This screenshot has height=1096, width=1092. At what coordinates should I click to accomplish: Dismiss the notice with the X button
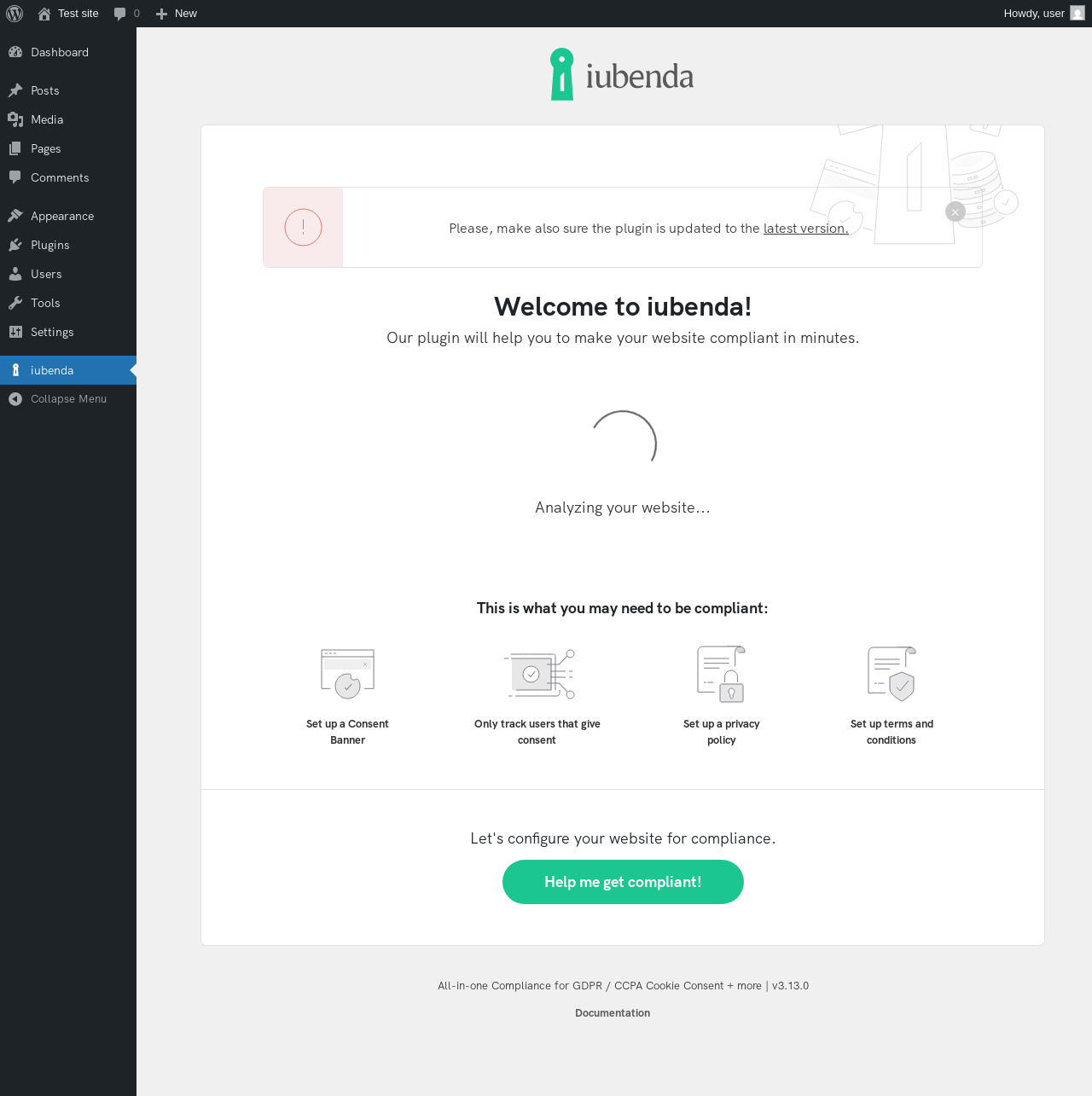tap(955, 212)
